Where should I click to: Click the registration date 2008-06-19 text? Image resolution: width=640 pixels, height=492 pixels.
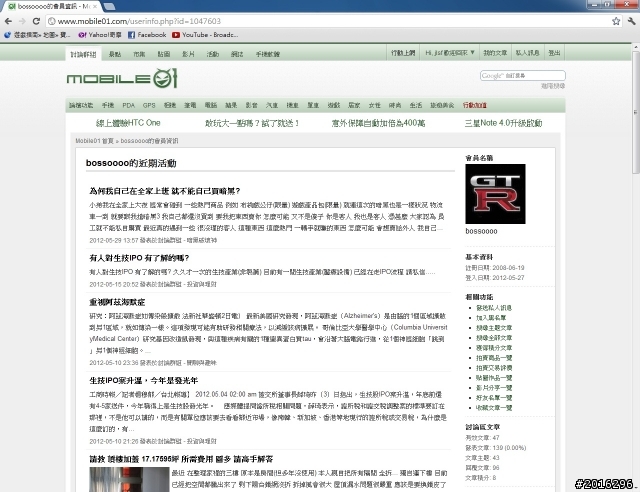495,268
